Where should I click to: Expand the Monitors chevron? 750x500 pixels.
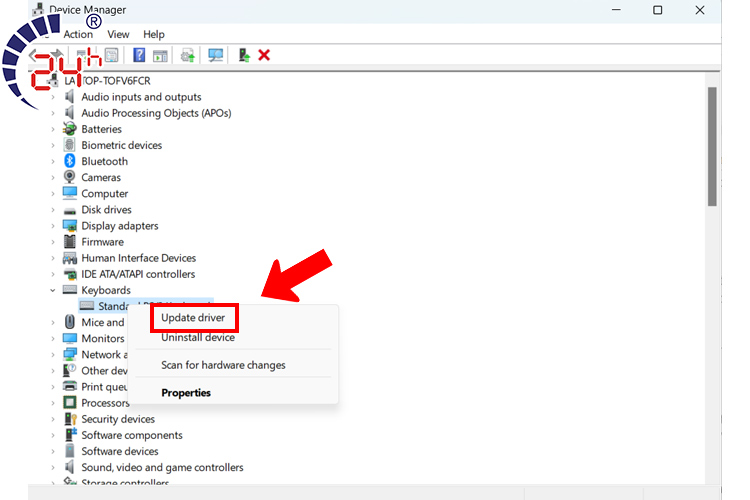point(53,339)
